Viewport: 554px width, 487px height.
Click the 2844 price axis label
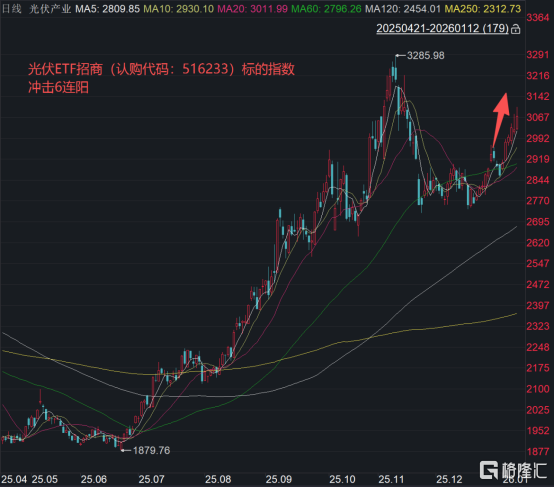[x=538, y=180]
